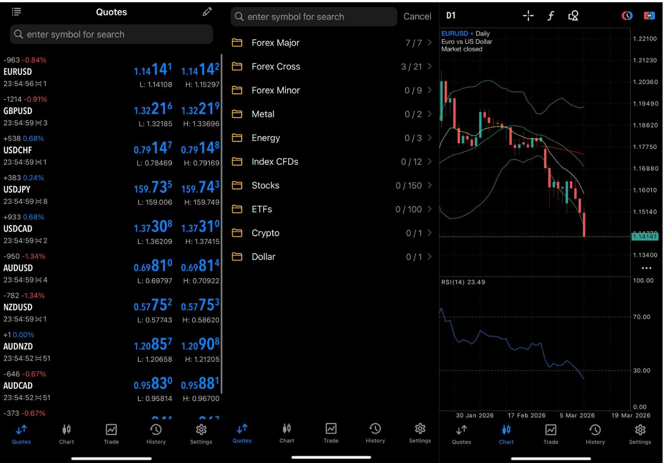Viewport: 663px width, 463px height.
Task: Expand the chevron on ETFs row
Action: (x=430, y=209)
